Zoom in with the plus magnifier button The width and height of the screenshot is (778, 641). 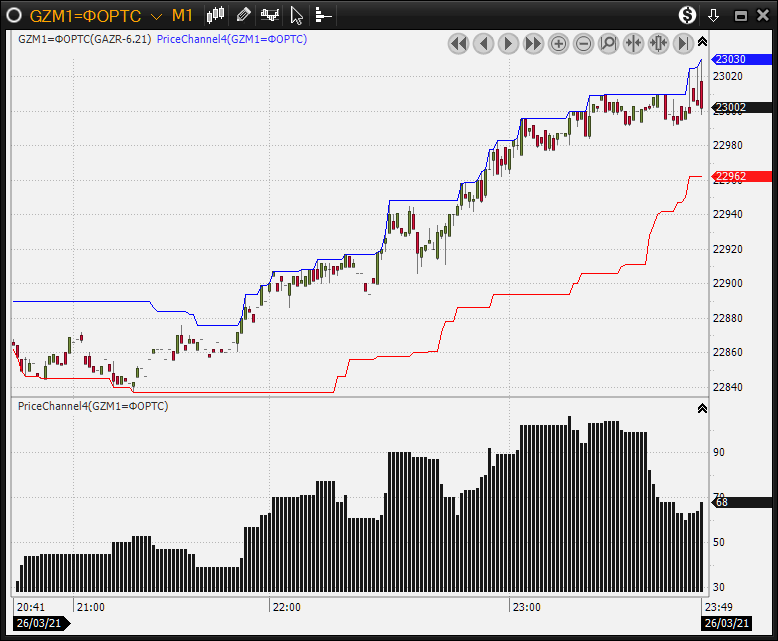coord(558,43)
